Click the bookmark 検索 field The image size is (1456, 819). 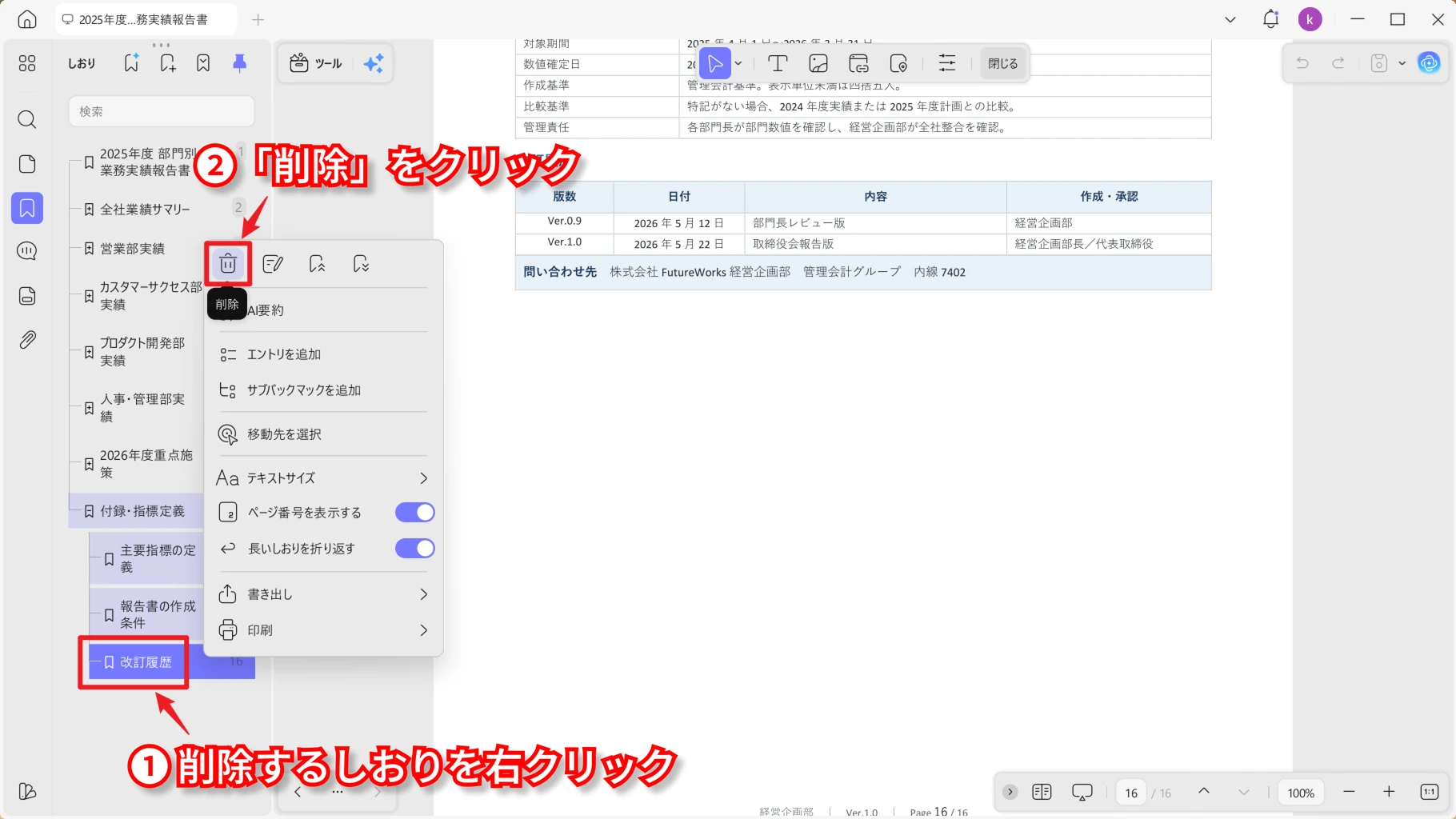pos(162,111)
